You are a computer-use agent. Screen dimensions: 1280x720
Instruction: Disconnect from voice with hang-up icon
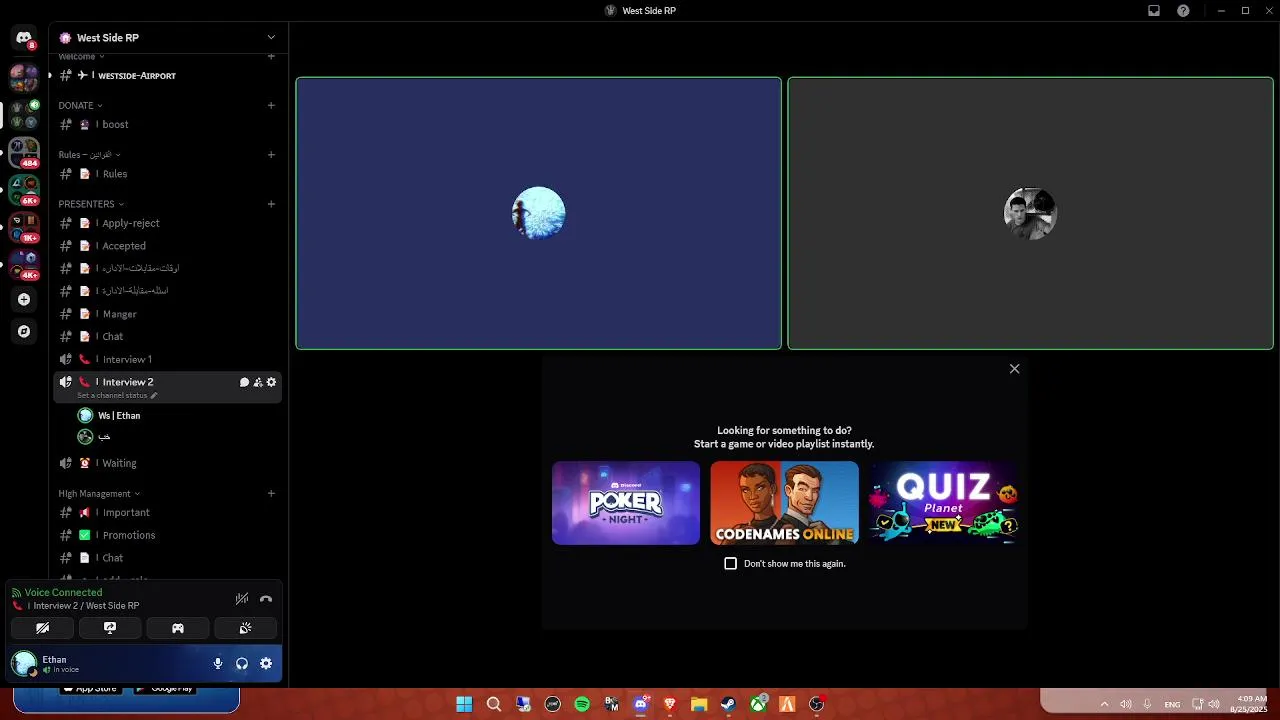[266, 599]
